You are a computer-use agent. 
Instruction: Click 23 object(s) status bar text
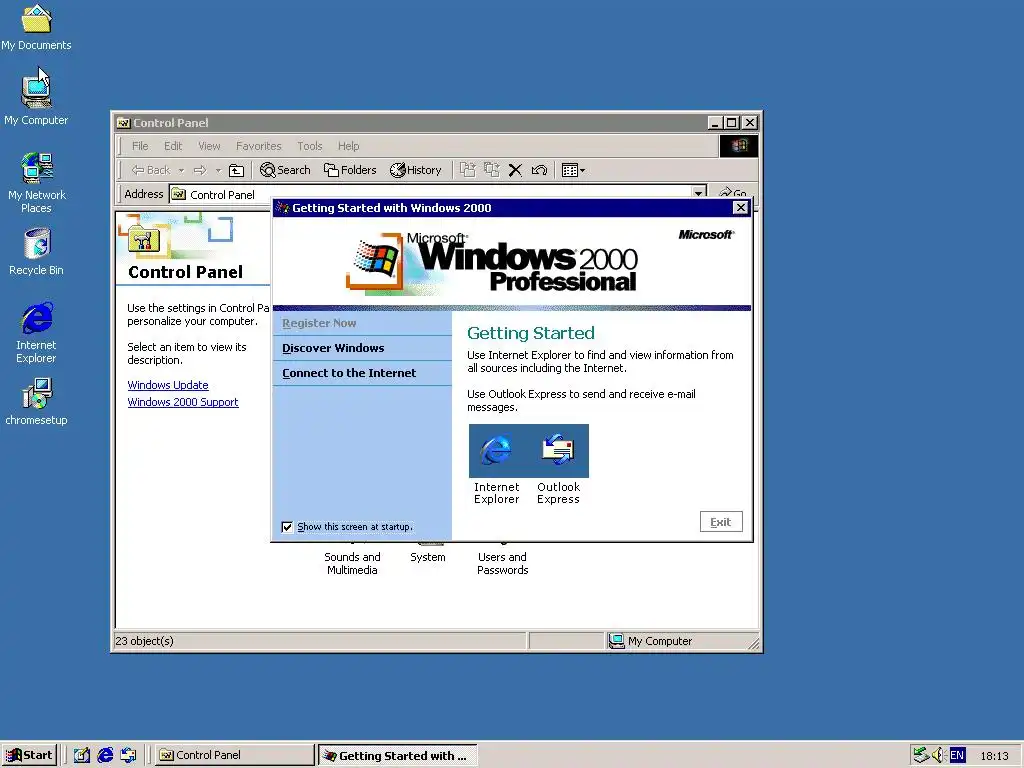[144, 641]
